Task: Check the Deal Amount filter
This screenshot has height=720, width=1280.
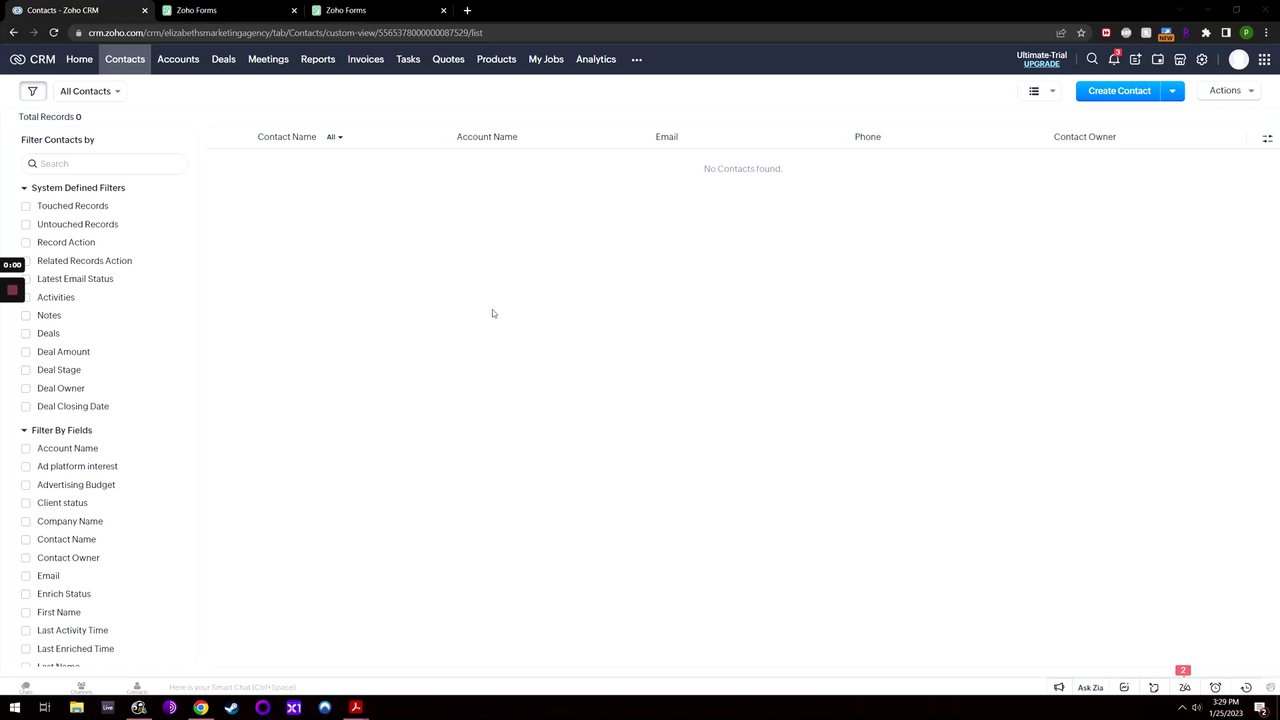Action: click(26, 352)
